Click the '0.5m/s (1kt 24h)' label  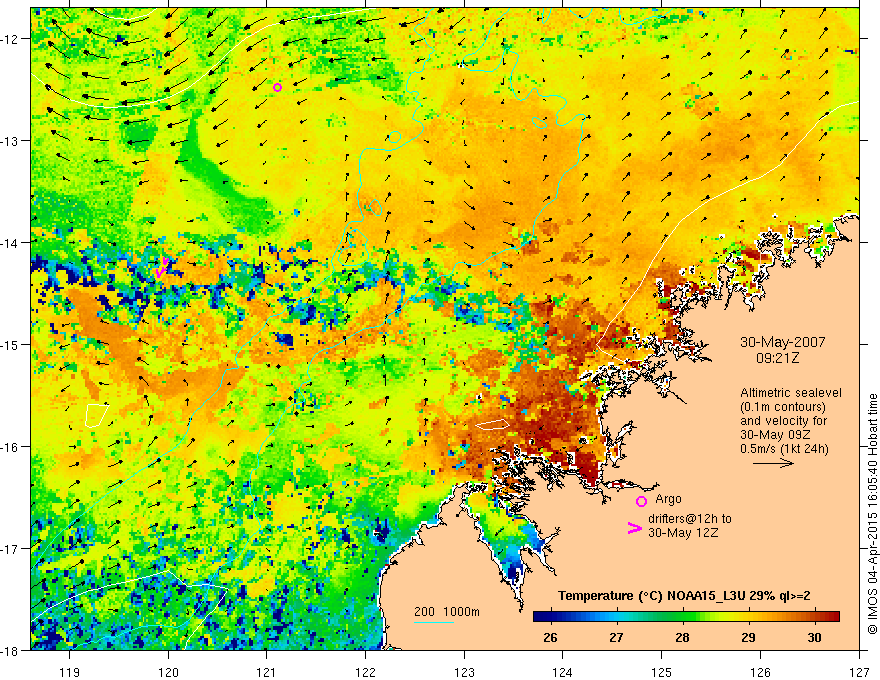coord(784,448)
